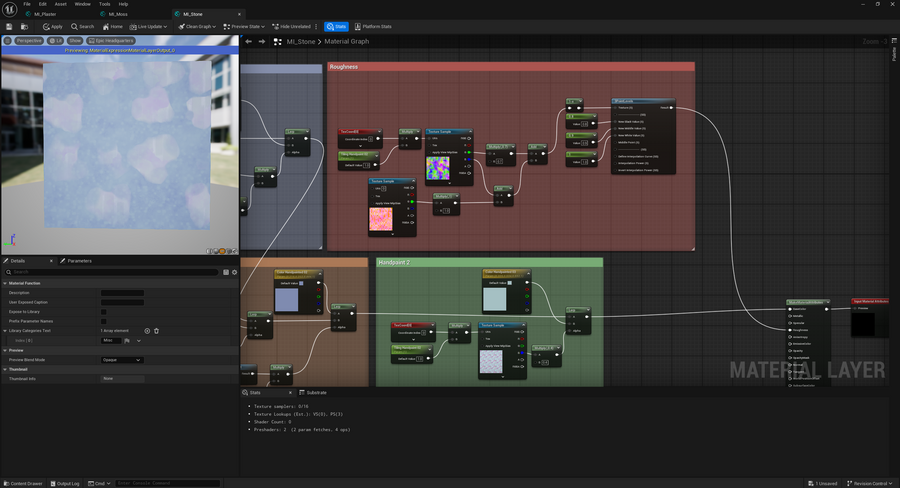Enable the Expose to Library checkbox
Screen dimensions: 900x488
click(x=103, y=311)
